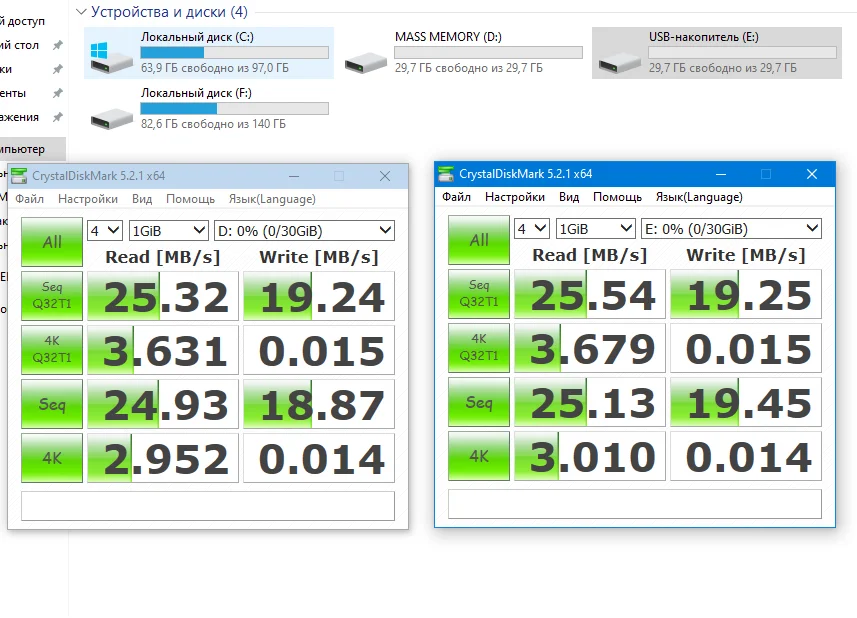This screenshot has width=857, height=618.
Task: Click 'USB-накопитель (E:)' drive label
Action: (703, 37)
